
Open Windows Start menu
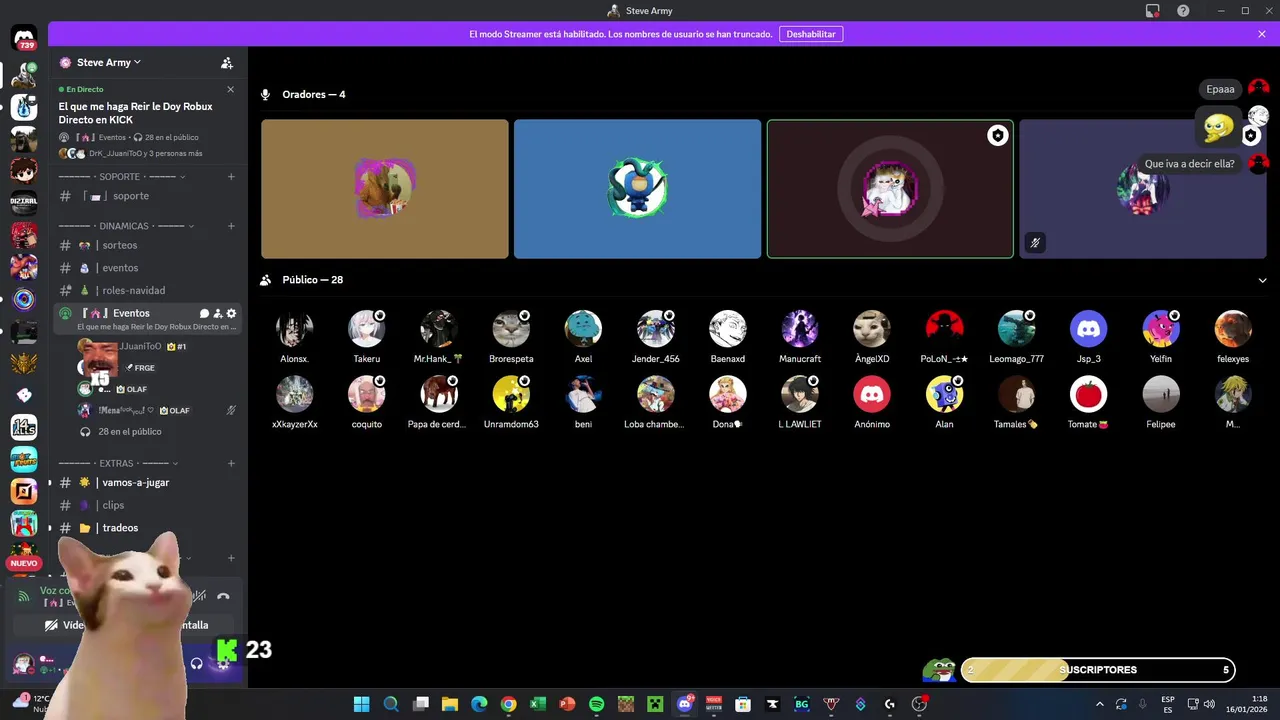click(361, 704)
